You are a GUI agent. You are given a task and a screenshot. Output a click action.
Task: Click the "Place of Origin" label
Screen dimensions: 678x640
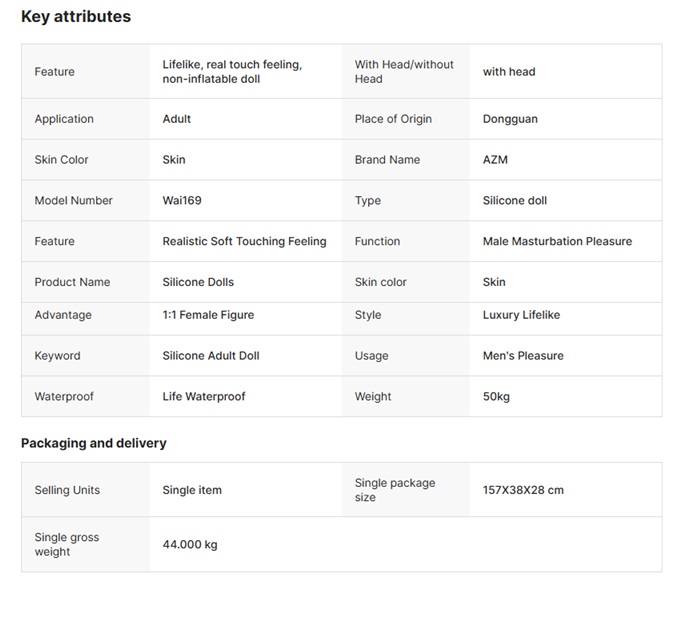393,119
